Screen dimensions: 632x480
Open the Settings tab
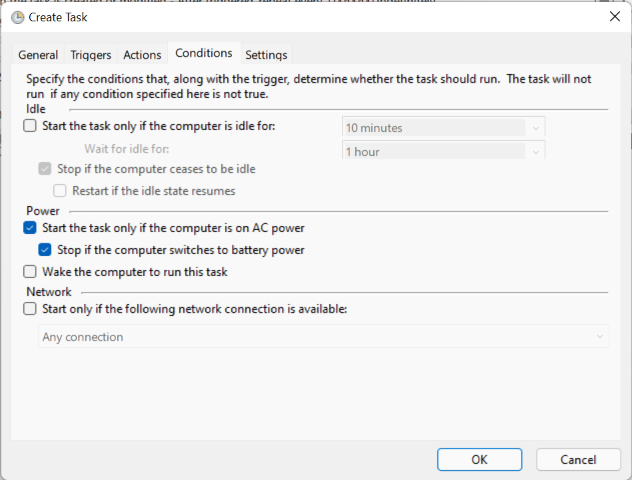click(266, 55)
